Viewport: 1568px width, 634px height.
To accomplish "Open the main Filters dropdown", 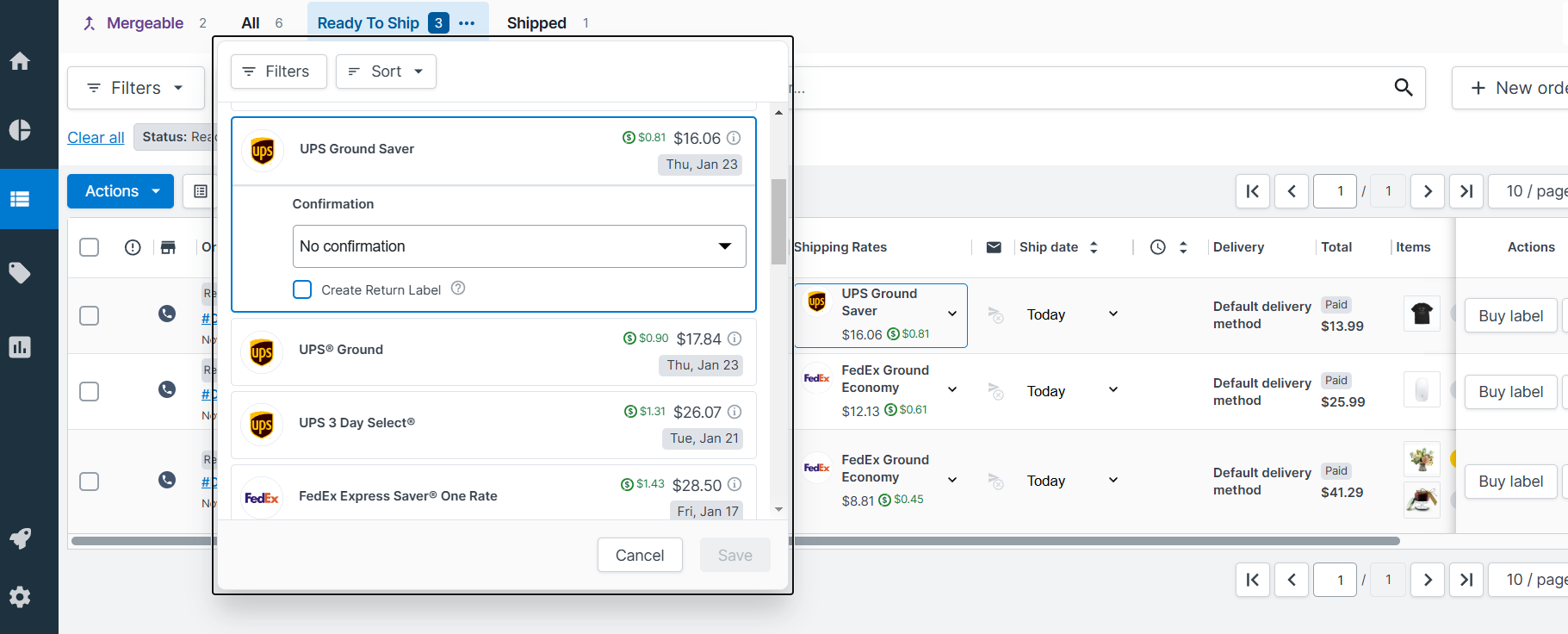I will click(136, 88).
